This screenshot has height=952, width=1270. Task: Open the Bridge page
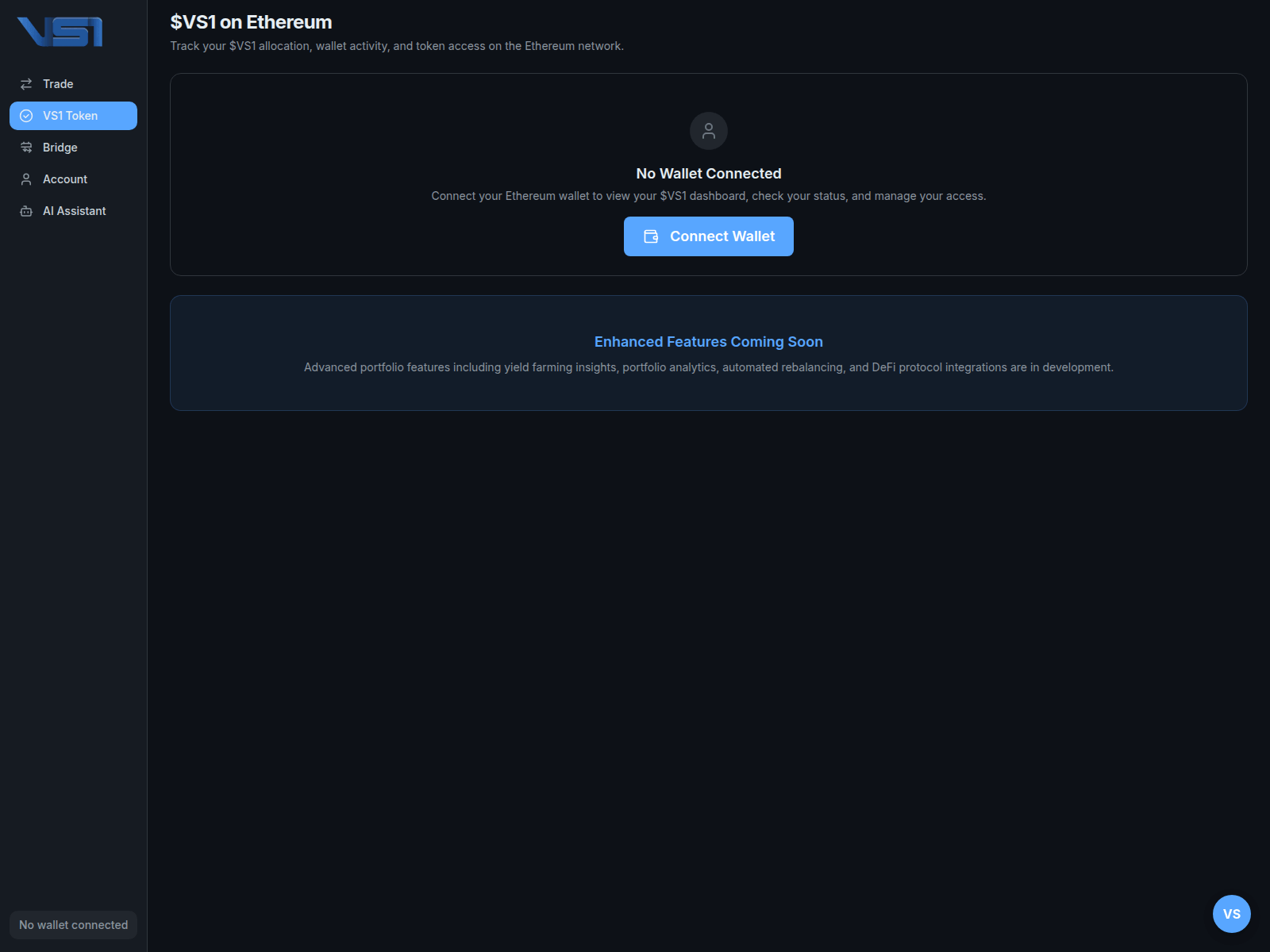point(60,147)
